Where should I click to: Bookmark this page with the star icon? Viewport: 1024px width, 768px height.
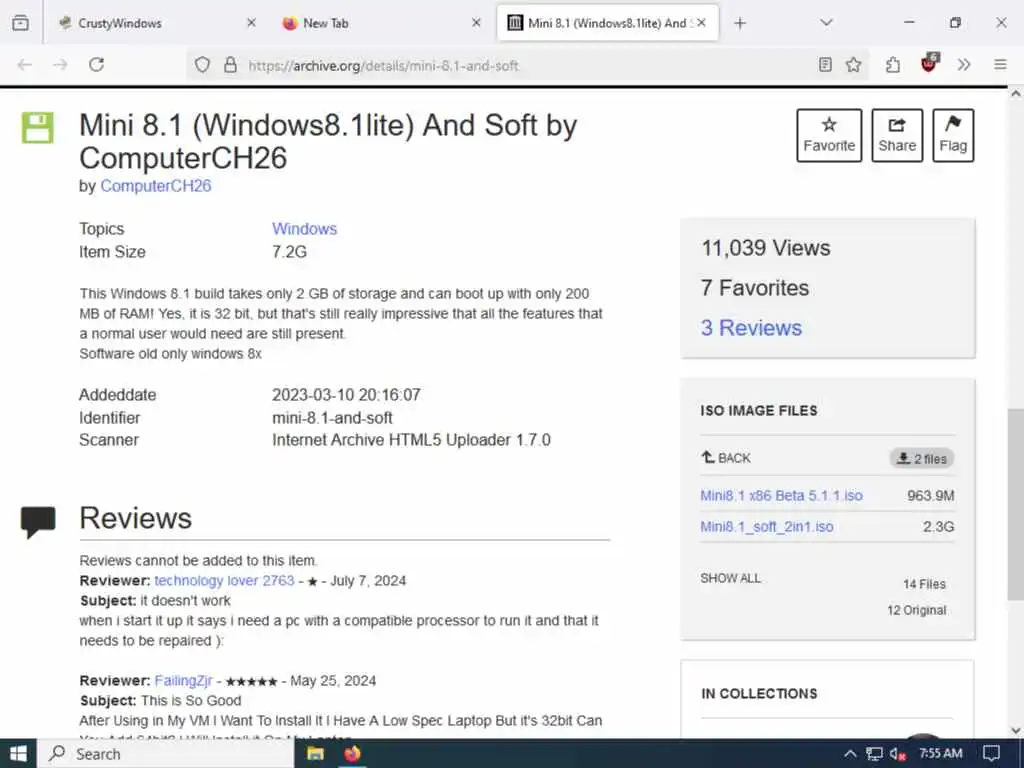(853, 65)
